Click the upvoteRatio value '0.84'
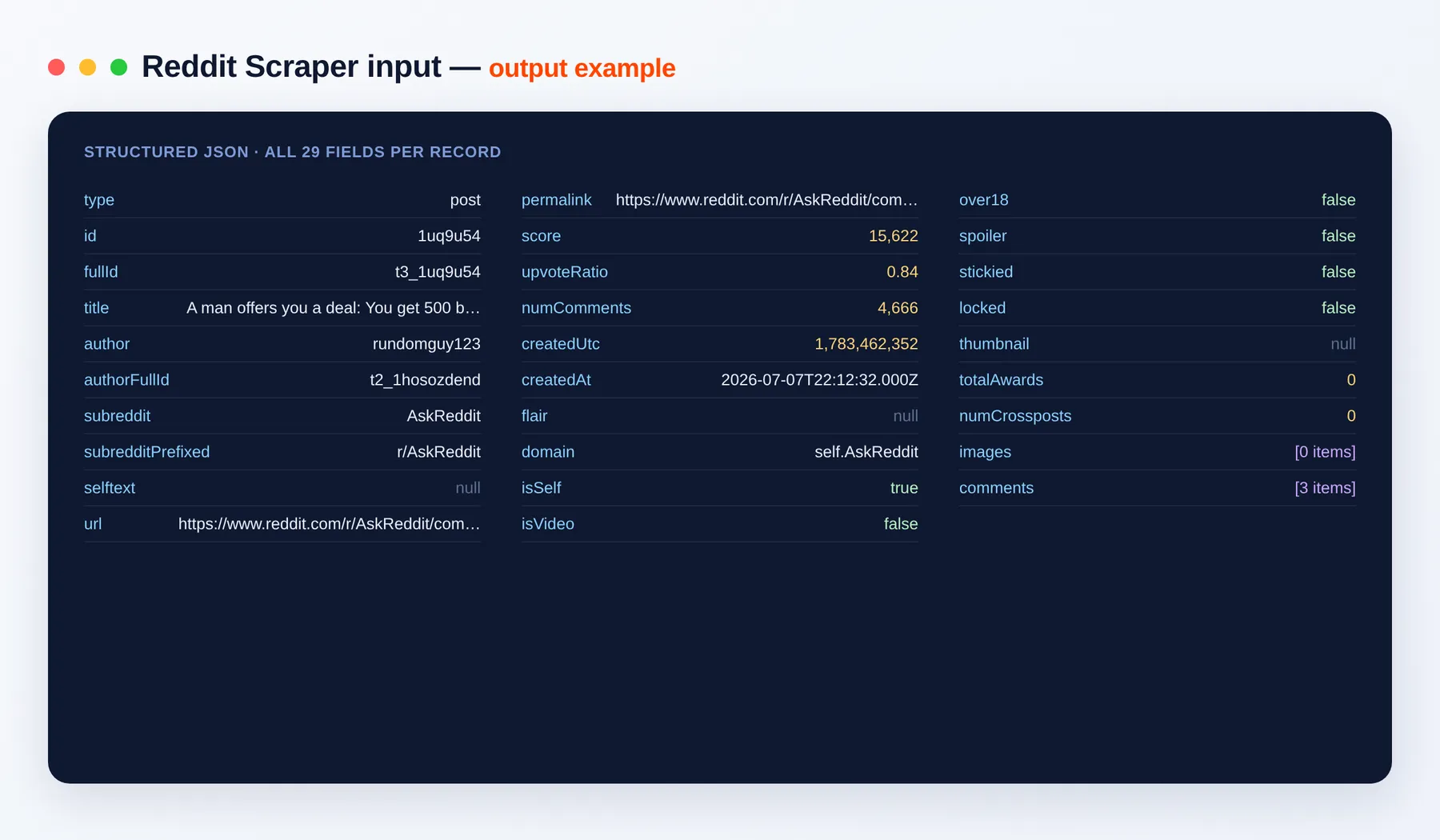The height and width of the screenshot is (840, 1440). (x=902, y=272)
